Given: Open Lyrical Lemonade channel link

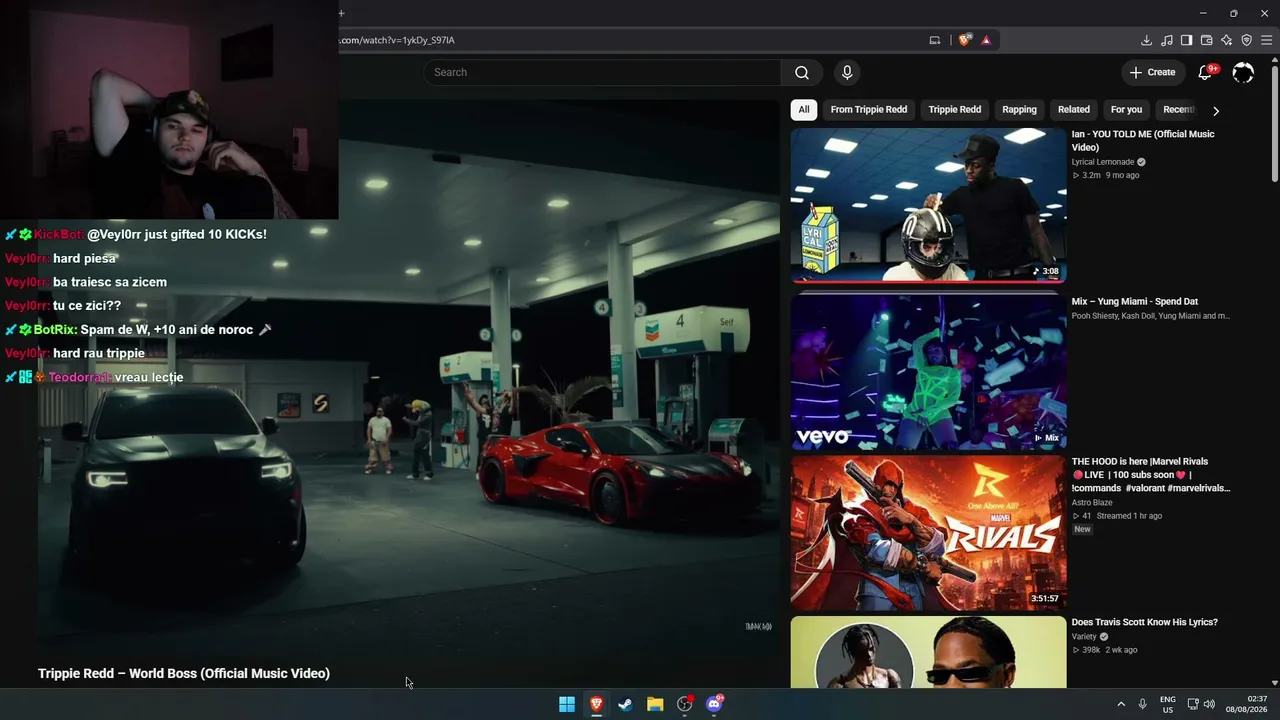Looking at the screenshot, I should pos(1103,162).
